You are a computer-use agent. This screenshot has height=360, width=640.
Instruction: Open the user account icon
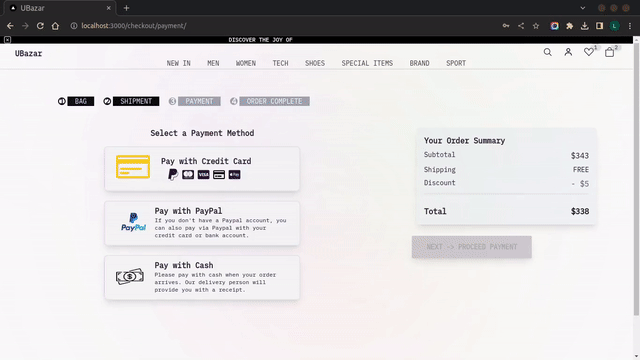568,52
